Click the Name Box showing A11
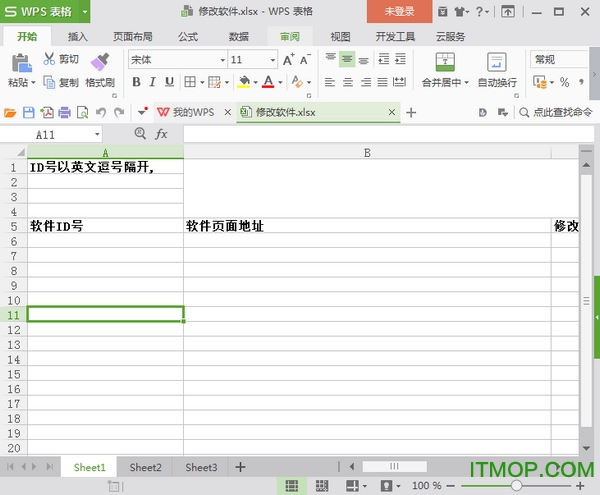 pyautogui.click(x=52, y=134)
